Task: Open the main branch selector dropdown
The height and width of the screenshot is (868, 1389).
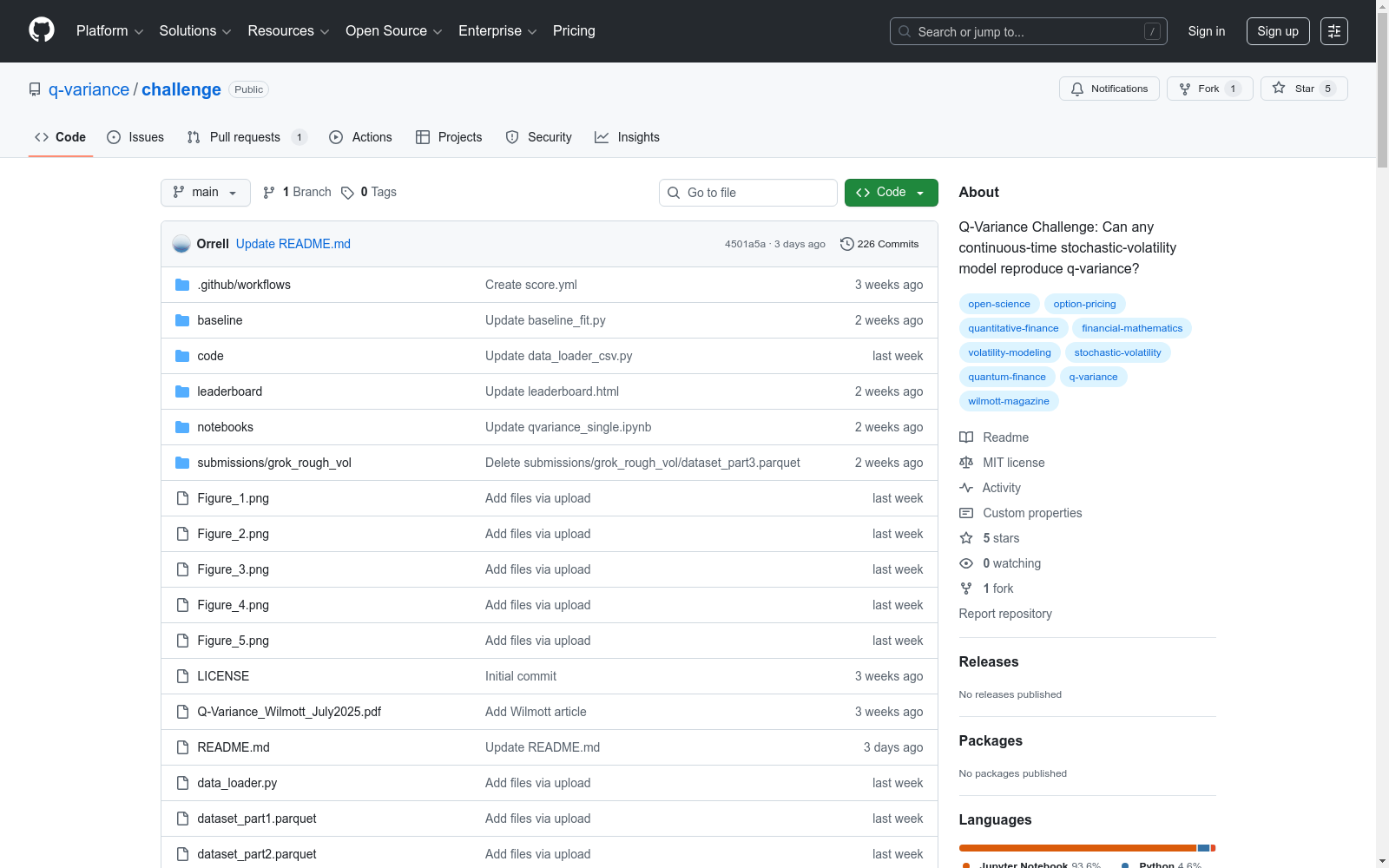Action: pyautogui.click(x=206, y=193)
